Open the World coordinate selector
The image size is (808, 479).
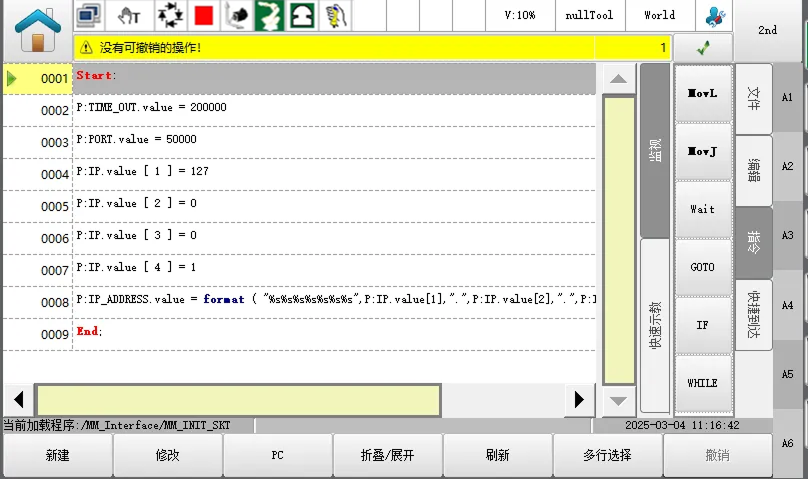coord(660,15)
